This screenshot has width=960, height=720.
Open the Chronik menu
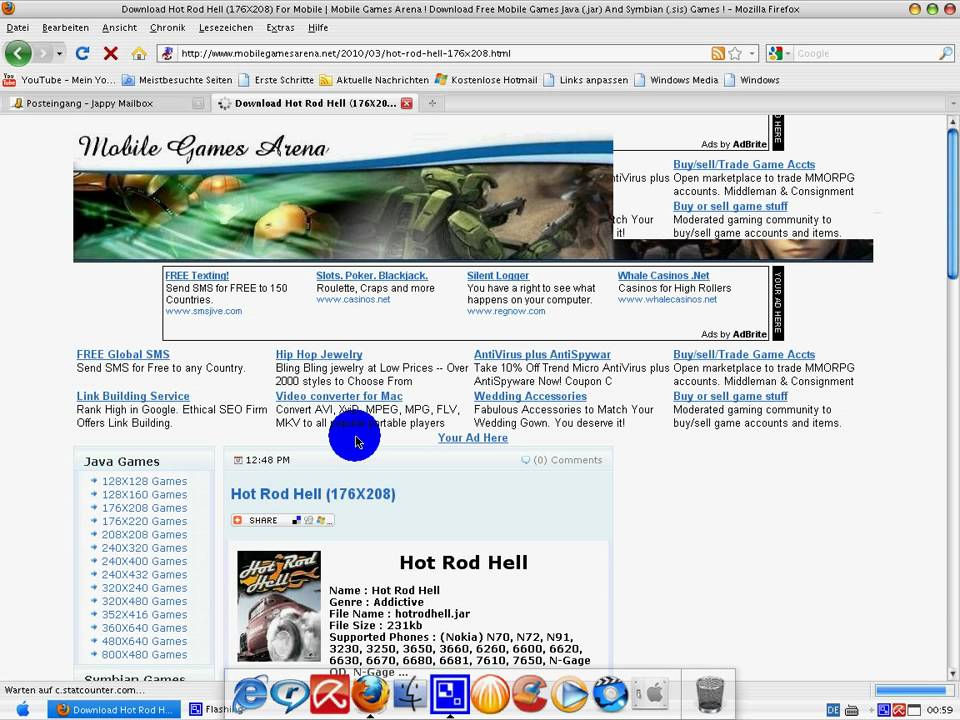coord(168,28)
